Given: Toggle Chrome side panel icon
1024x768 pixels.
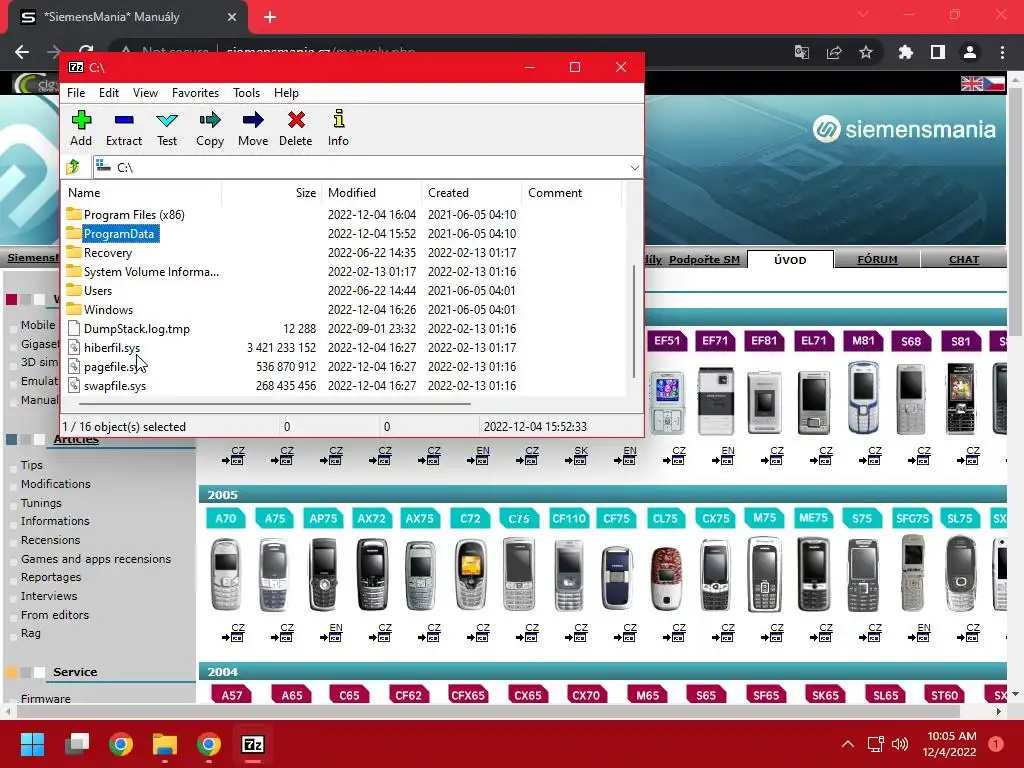Looking at the screenshot, I should [938, 52].
